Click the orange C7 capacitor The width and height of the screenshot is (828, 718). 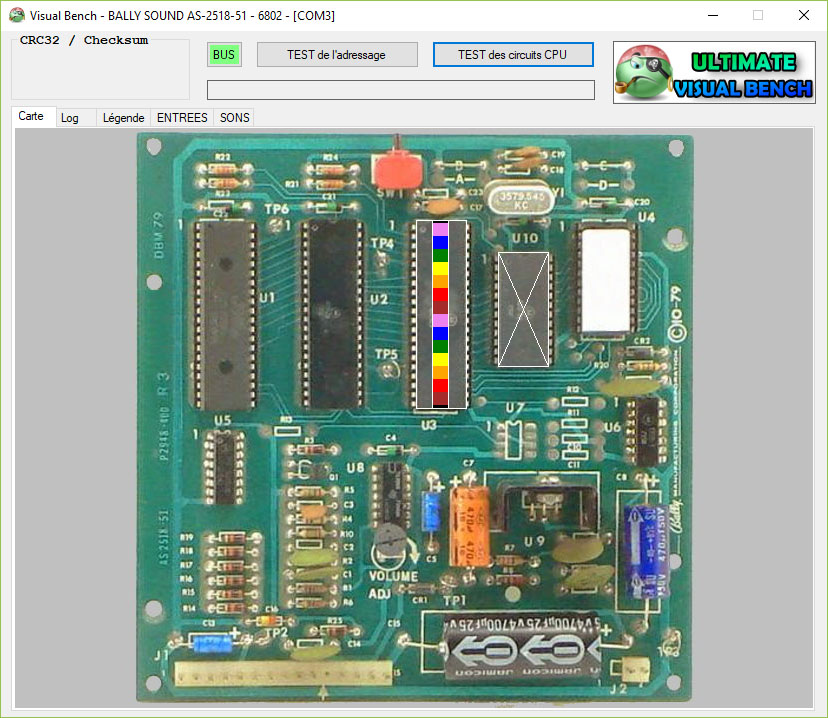click(469, 526)
